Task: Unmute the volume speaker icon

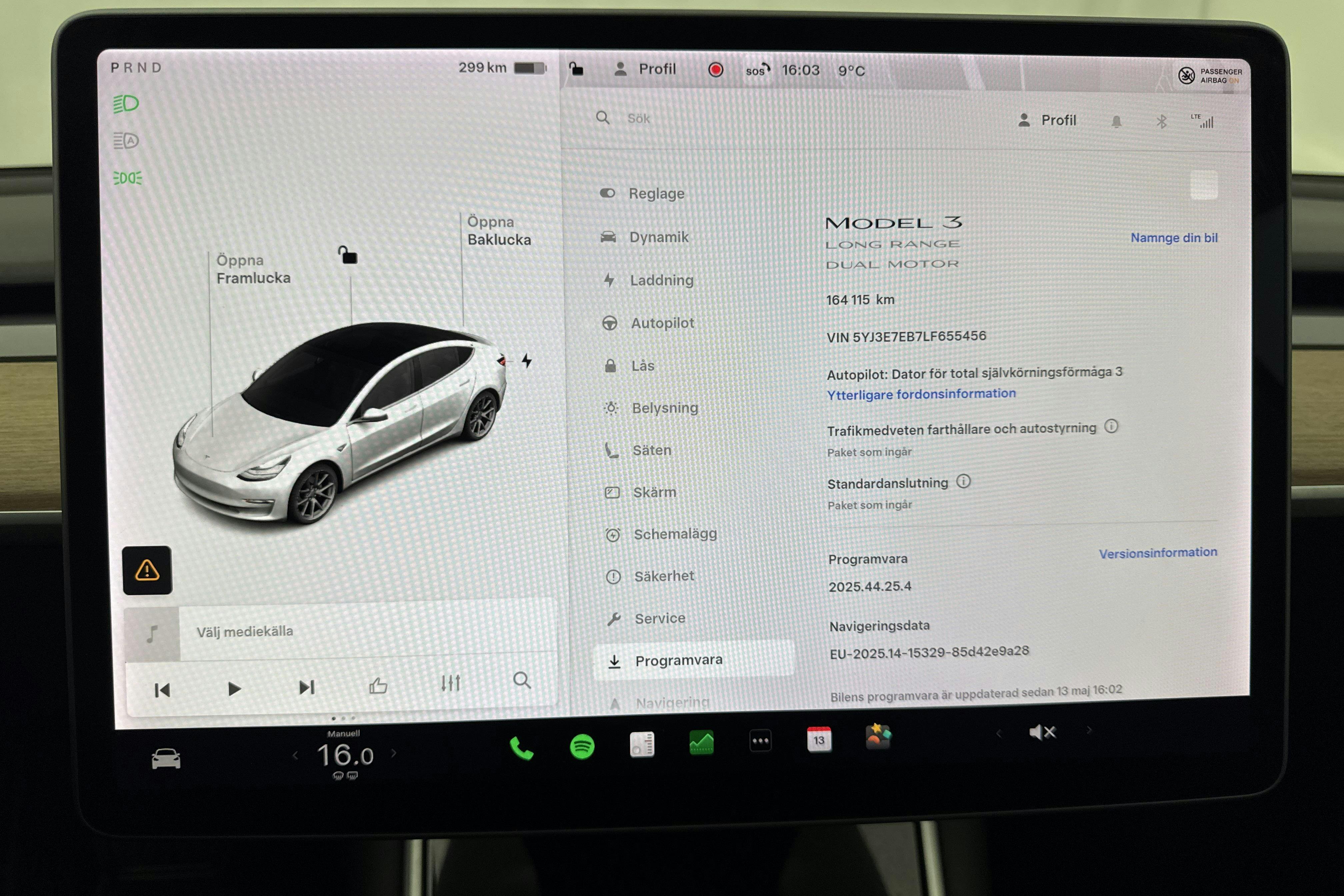Action: tap(1043, 732)
